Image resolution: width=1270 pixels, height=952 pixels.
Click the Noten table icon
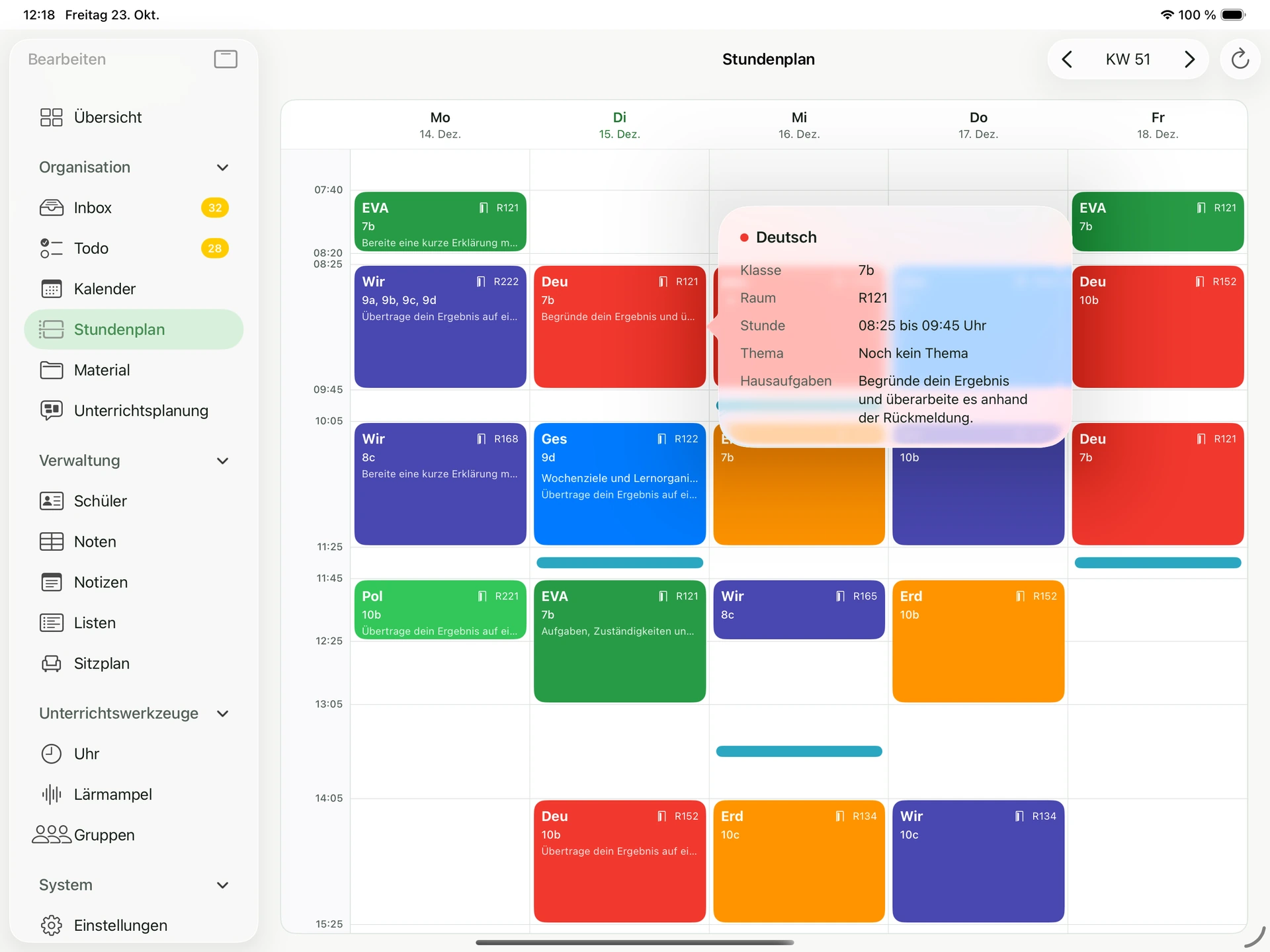click(52, 541)
